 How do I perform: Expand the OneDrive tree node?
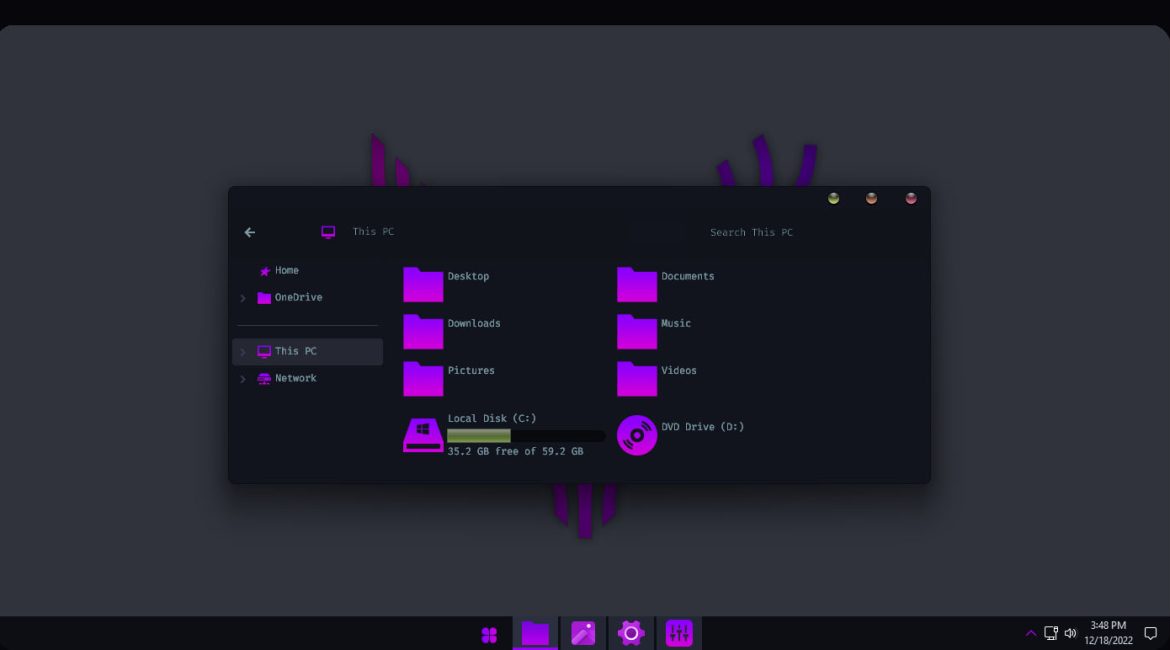pos(243,298)
